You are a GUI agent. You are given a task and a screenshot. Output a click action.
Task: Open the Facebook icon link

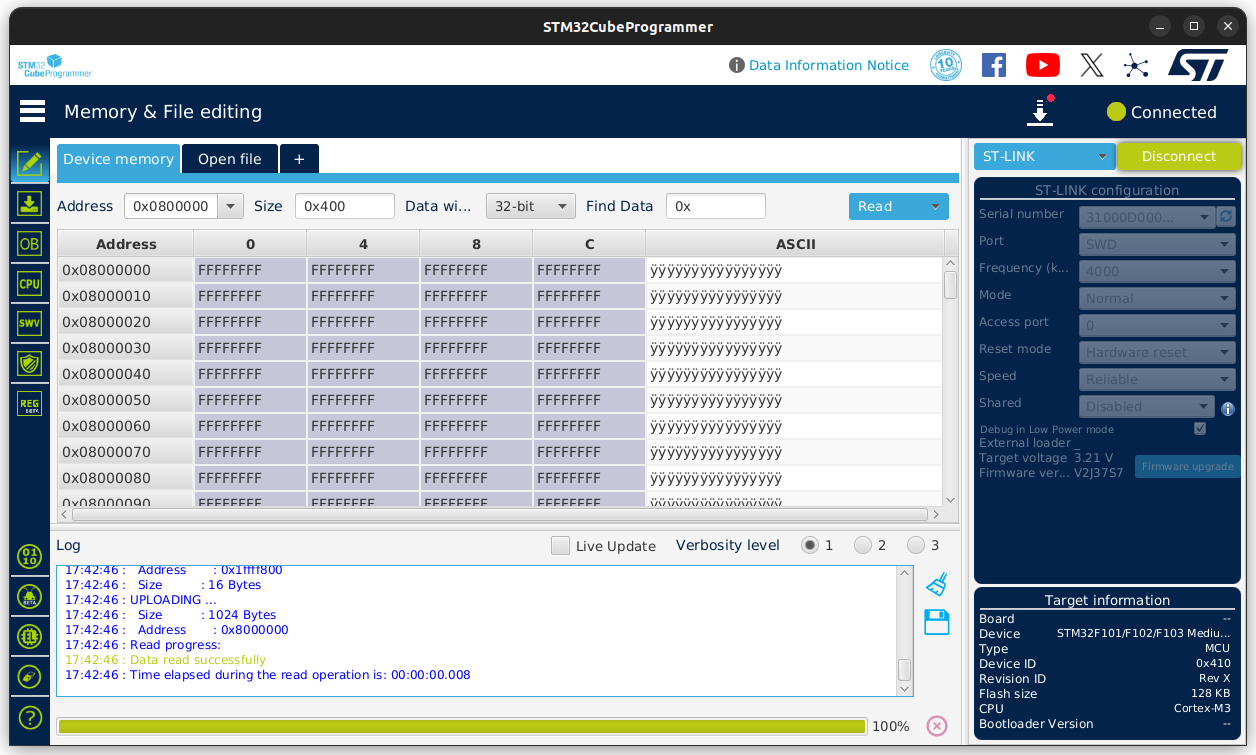click(994, 65)
